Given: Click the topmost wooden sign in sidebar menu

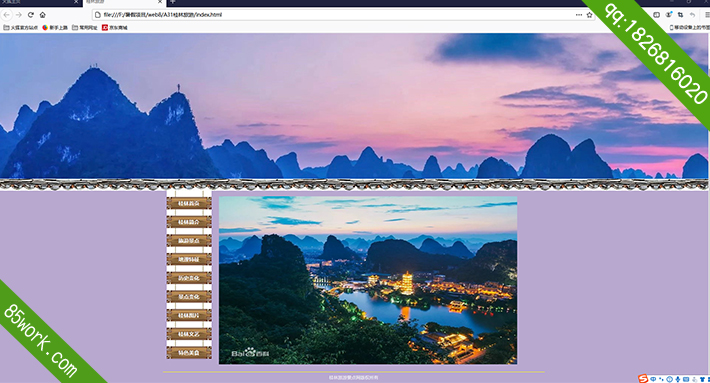Looking at the screenshot, I should click(189, 203).
